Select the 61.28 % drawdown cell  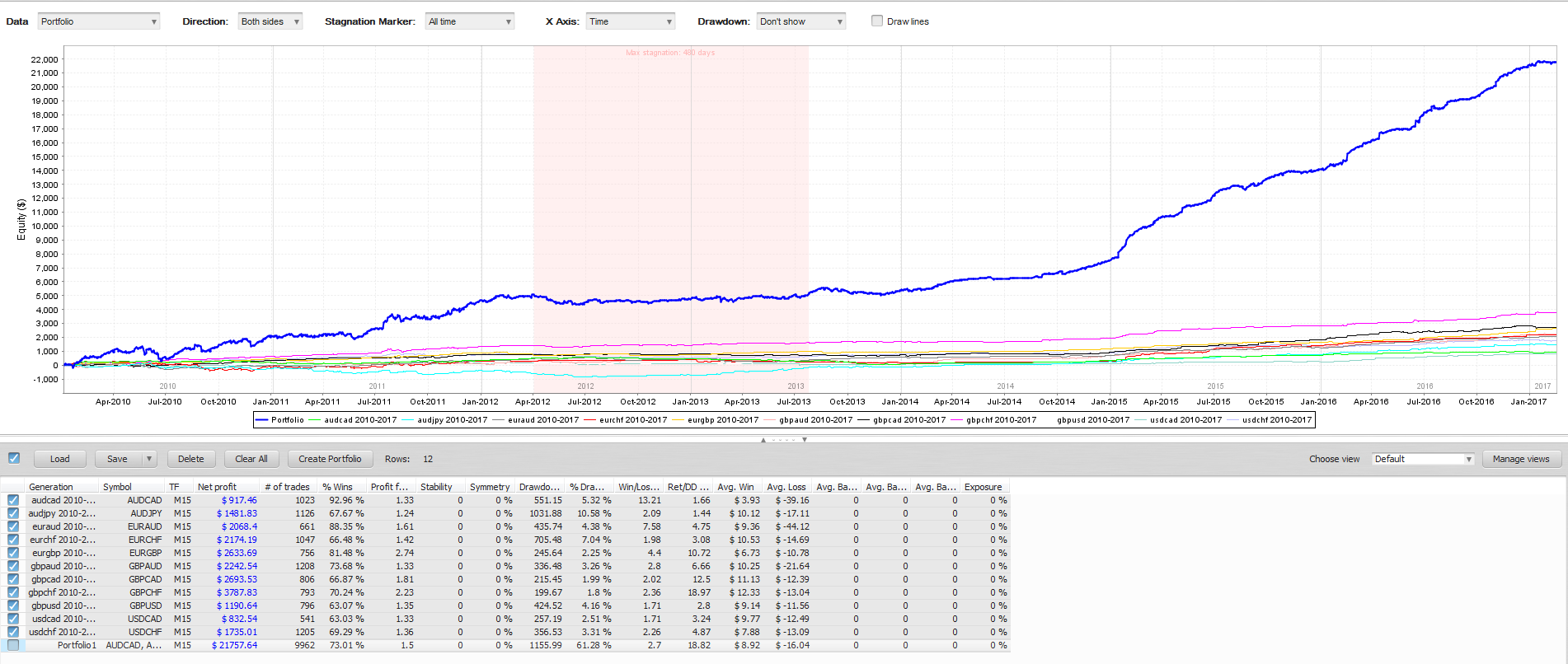click(589, 645)
